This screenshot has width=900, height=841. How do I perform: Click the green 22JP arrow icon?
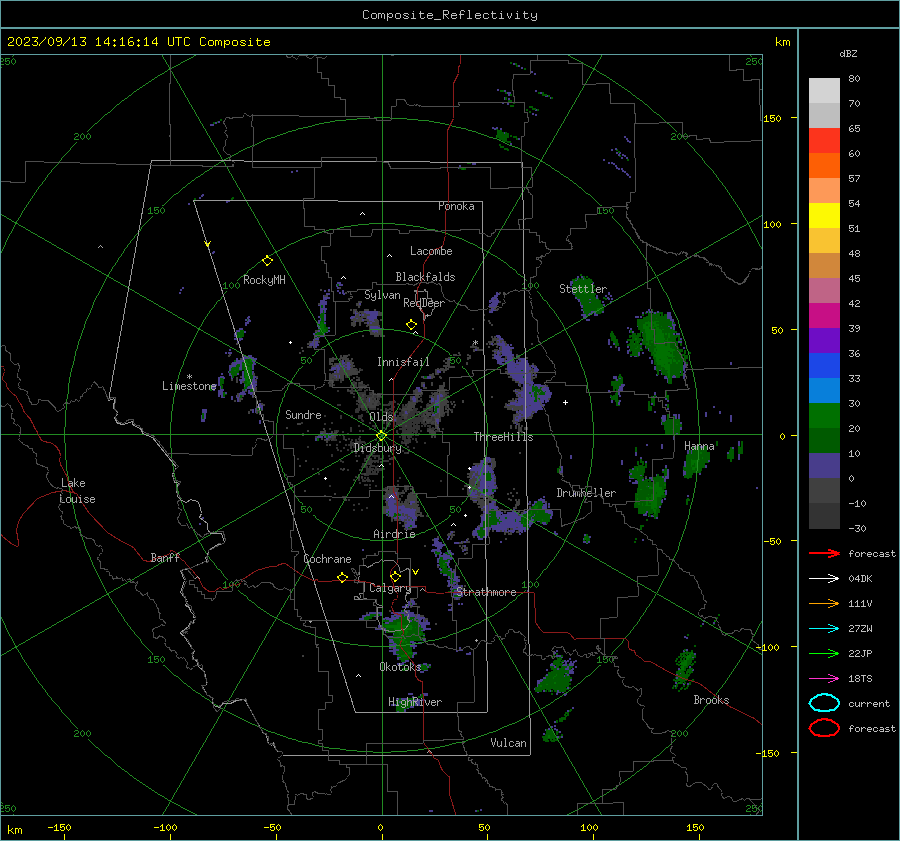(x=824, y=653)
